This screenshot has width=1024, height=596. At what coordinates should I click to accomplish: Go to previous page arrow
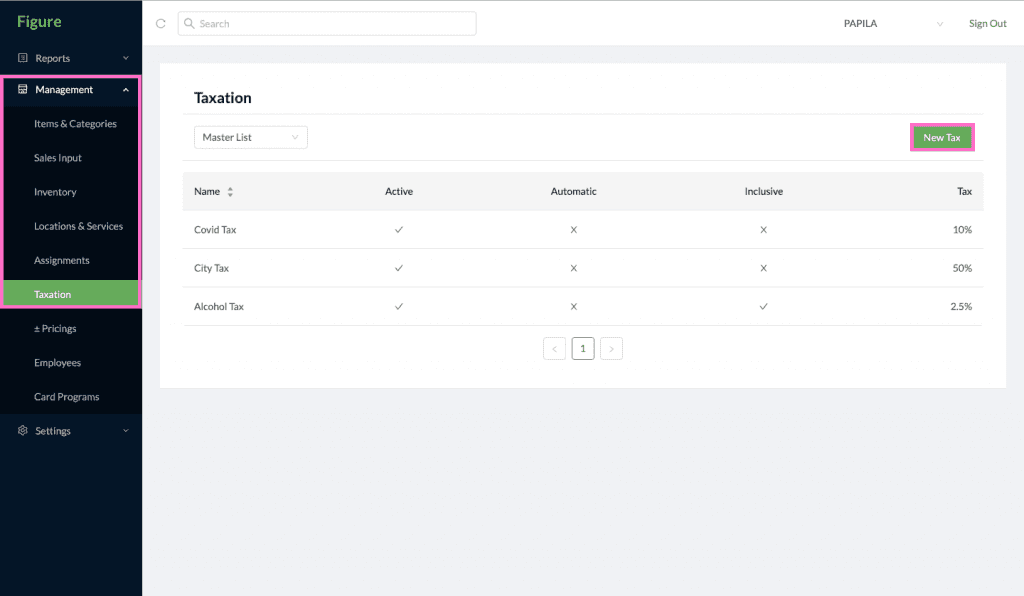point(554,349)
